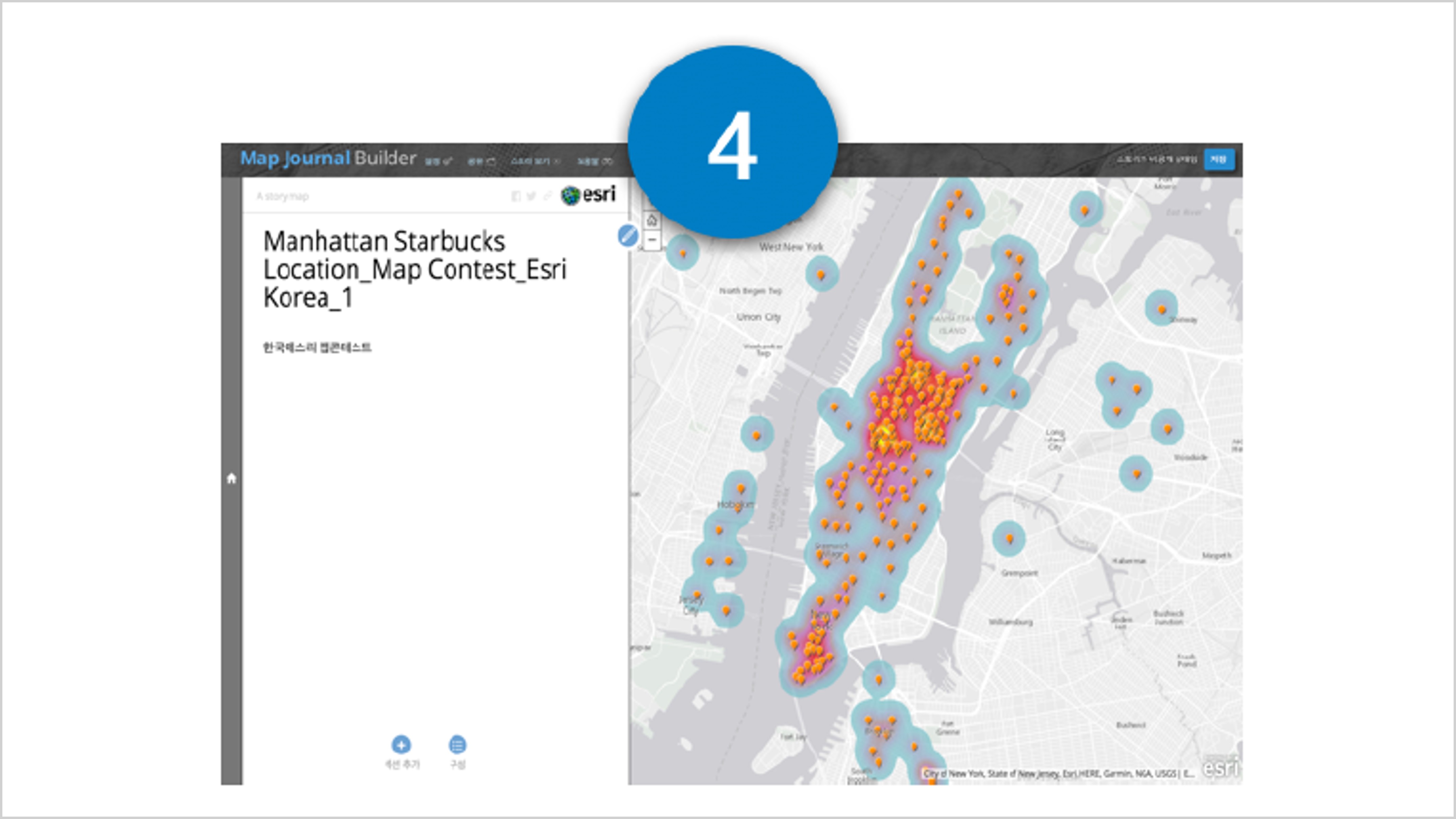Open the Story View (스토리 보기) header item
Image resolution: width=1456 pixels, height=819 pixels.
tap(535, 161)
